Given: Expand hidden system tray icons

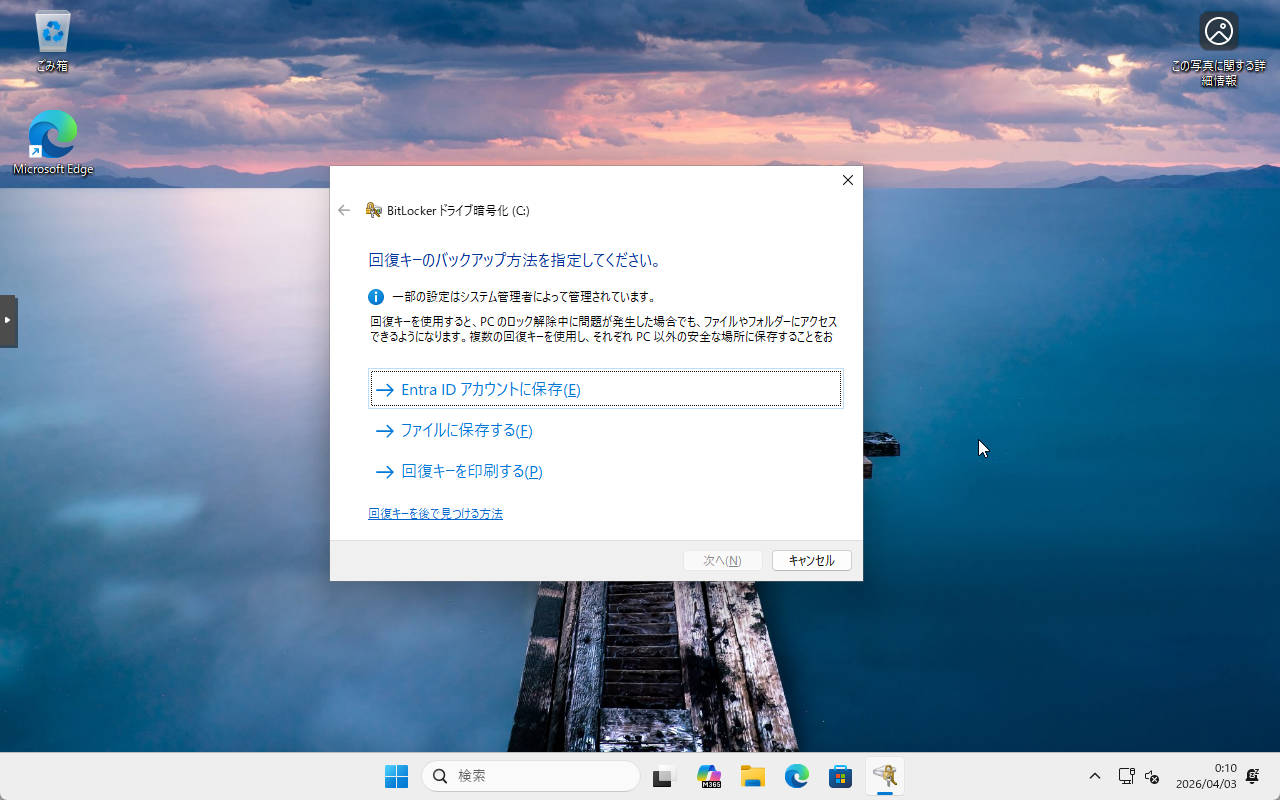Looking at the screenshot, I should click(1095, 776).
